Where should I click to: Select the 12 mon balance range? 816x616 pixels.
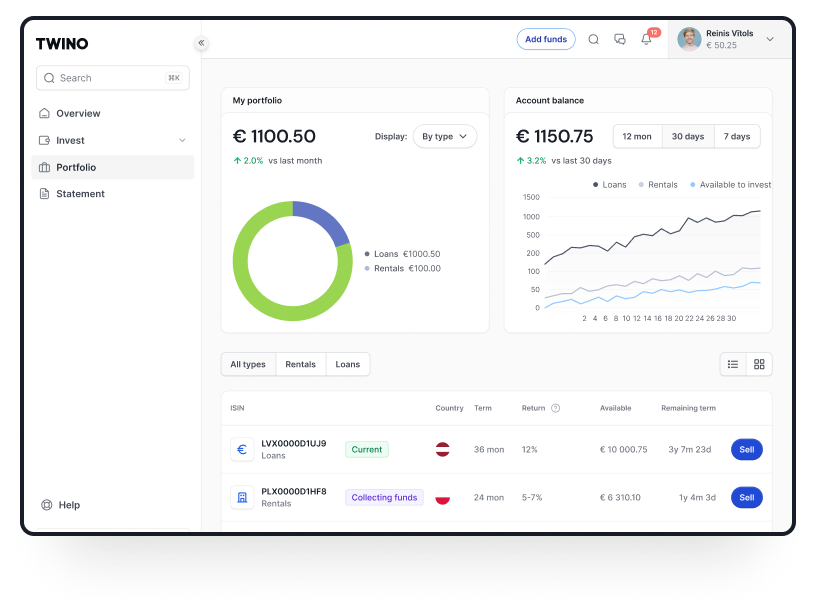point(637,137)
